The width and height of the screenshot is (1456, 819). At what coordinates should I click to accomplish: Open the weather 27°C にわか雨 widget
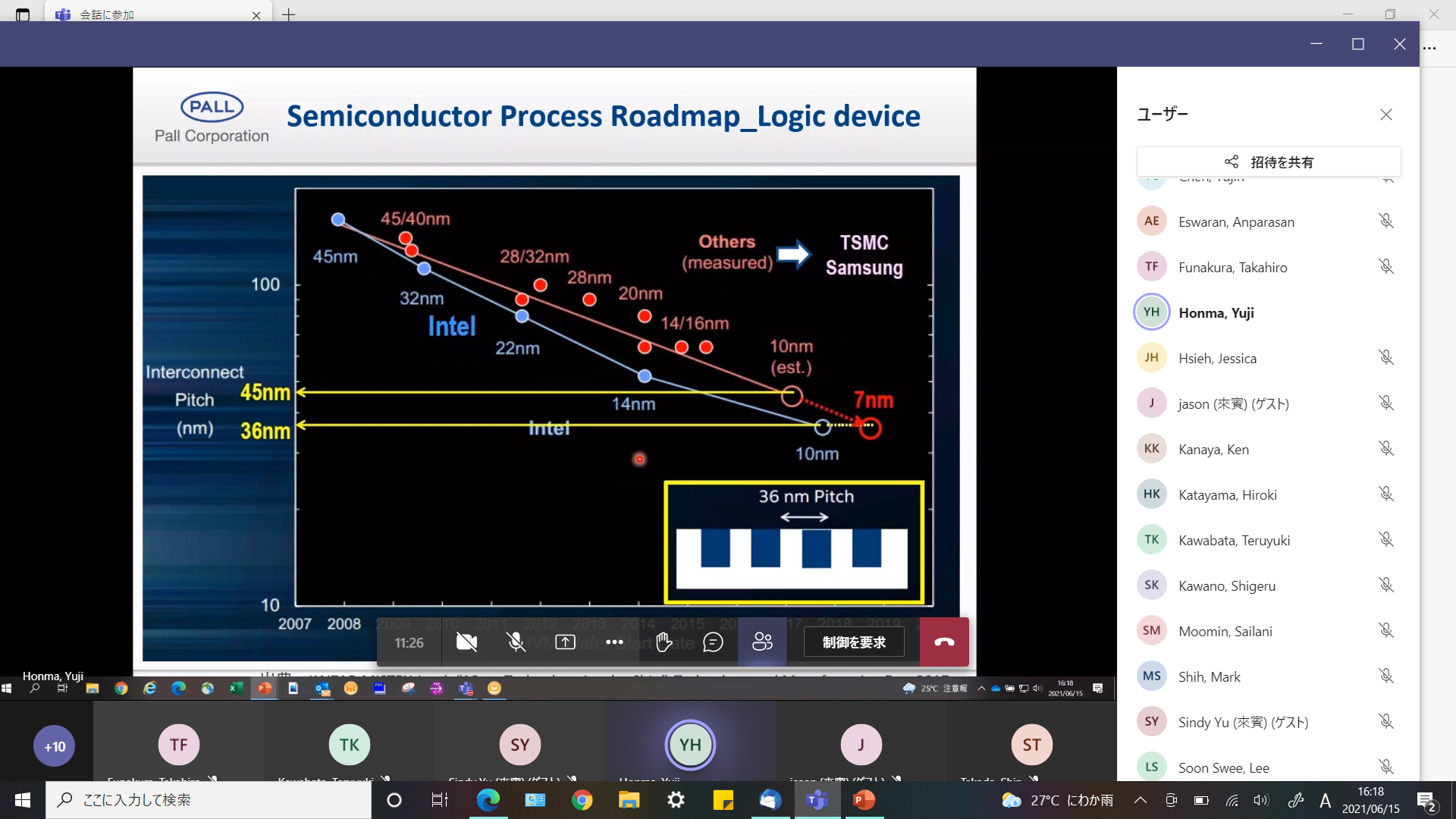coord(1057,800)
